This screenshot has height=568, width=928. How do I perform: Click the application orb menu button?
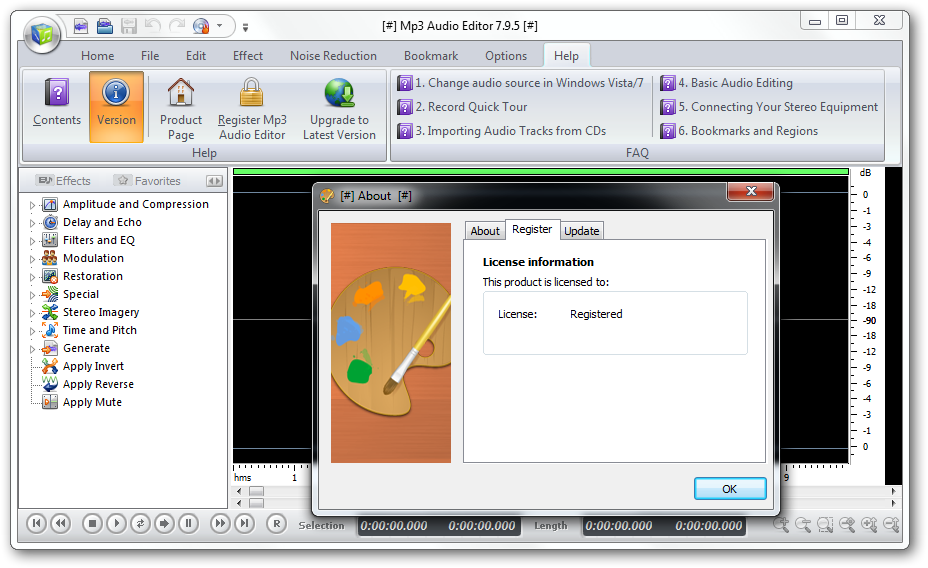pos(42,34)
